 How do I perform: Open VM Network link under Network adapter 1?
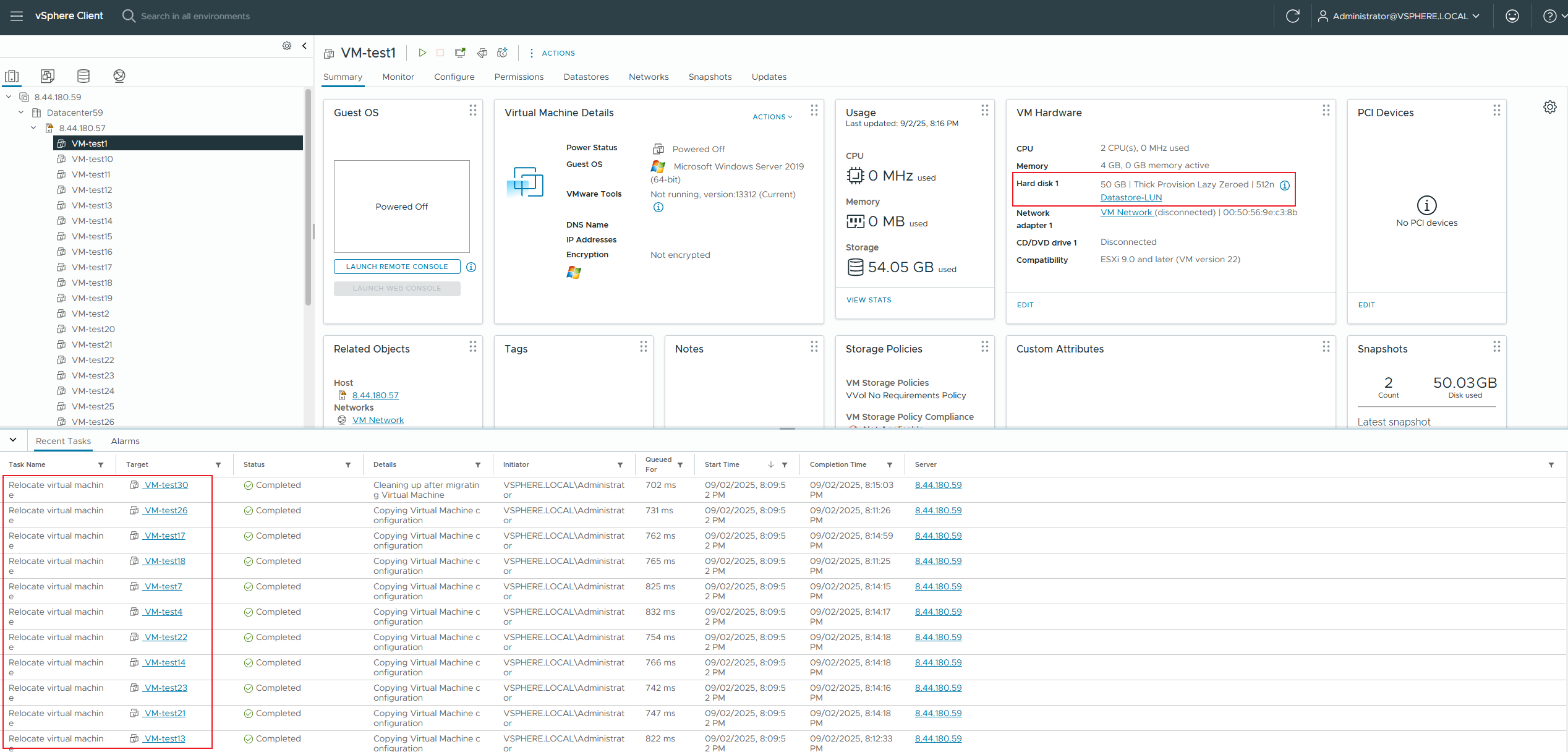(x=1127, y=212)
